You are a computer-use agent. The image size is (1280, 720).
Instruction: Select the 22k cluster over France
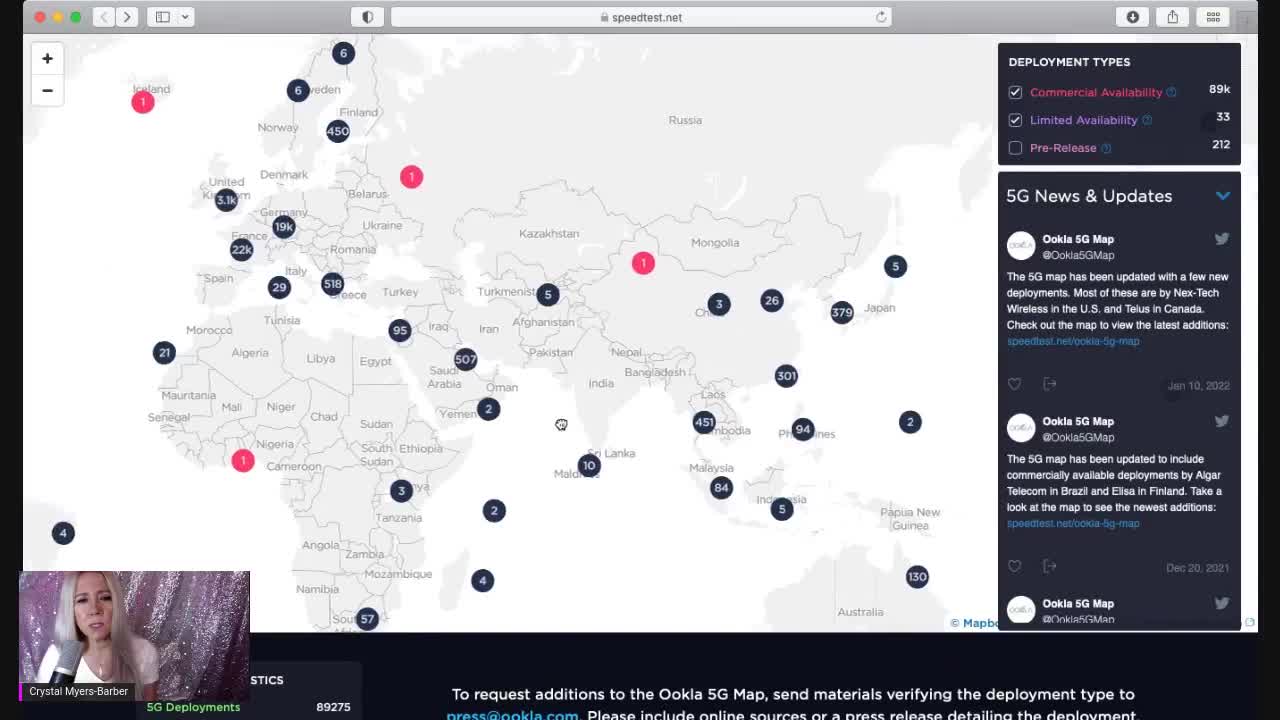point(241,249)
